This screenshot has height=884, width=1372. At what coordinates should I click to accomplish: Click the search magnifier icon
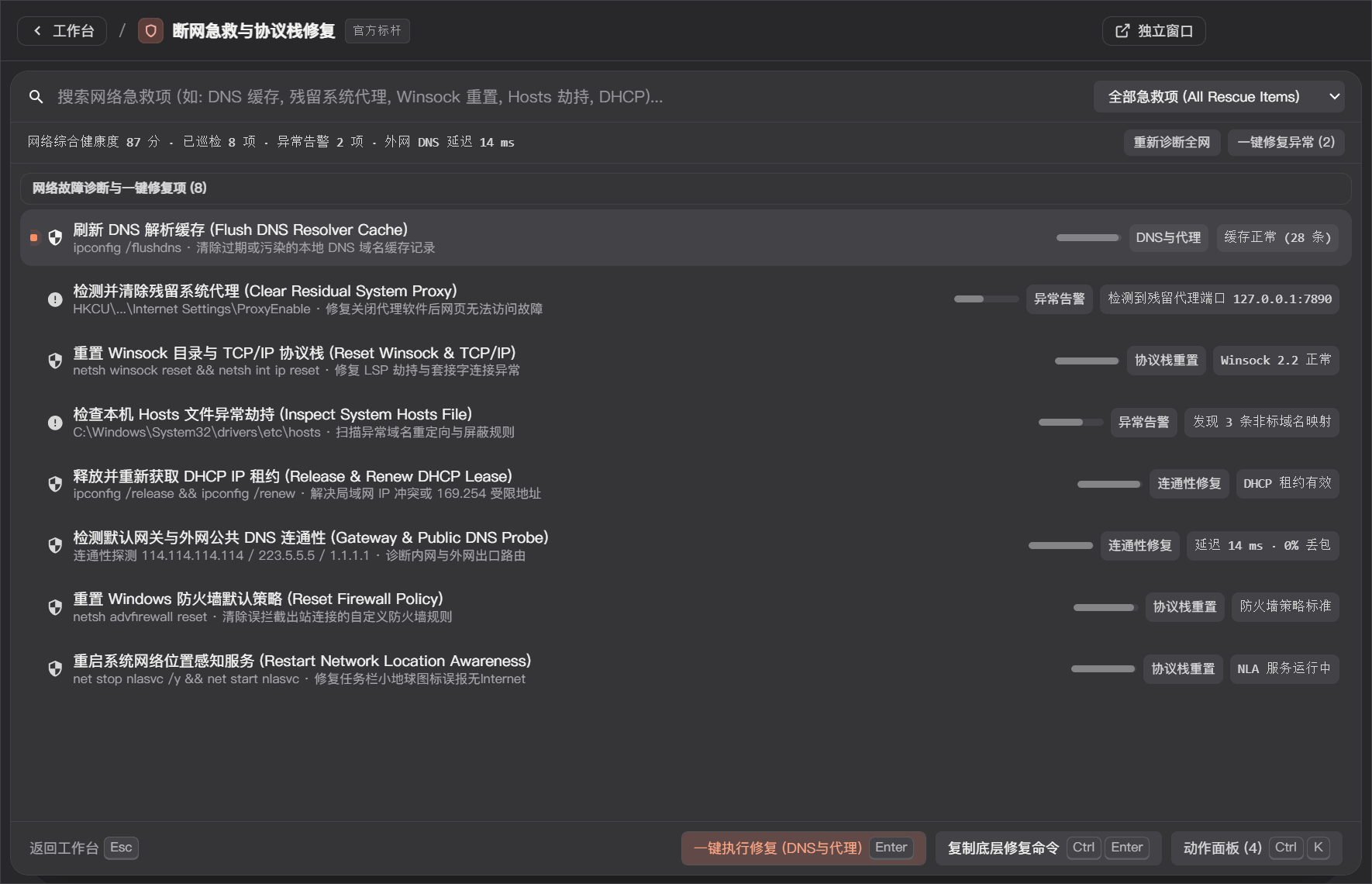click(36, 97)
